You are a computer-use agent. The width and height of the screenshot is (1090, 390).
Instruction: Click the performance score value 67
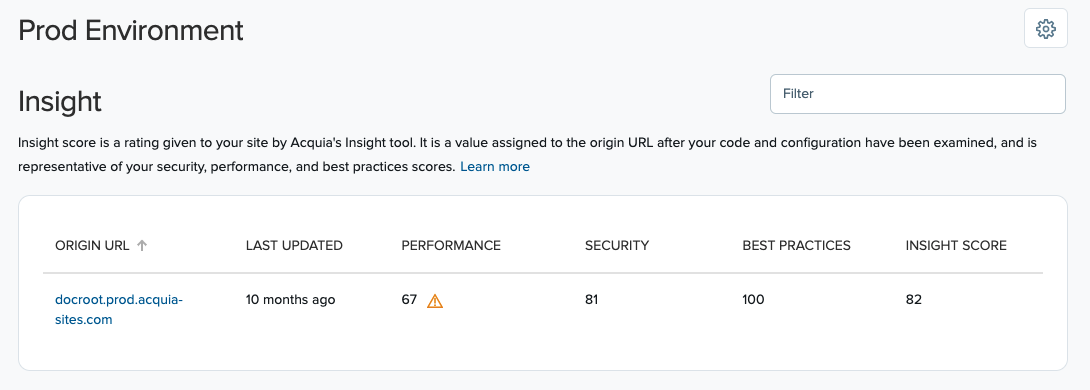point(409,300)
